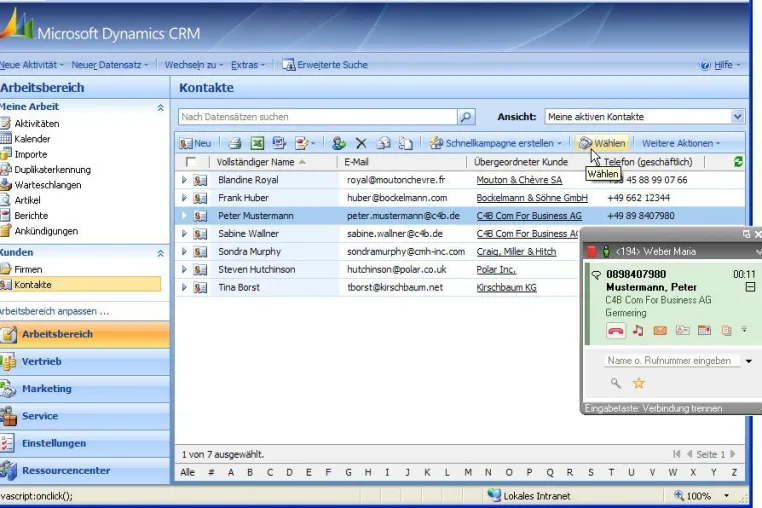The width and height of the screenshot is (762, 508).
Task: Click the magnifier icon in phone panel
Action: [x=616, y=383]
